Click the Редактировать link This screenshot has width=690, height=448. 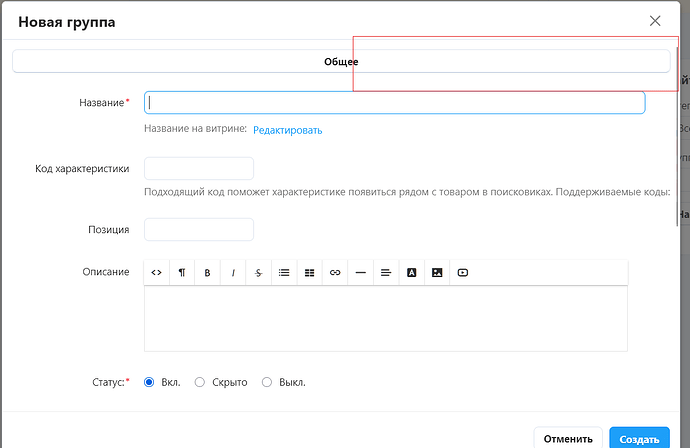[287, 130]
